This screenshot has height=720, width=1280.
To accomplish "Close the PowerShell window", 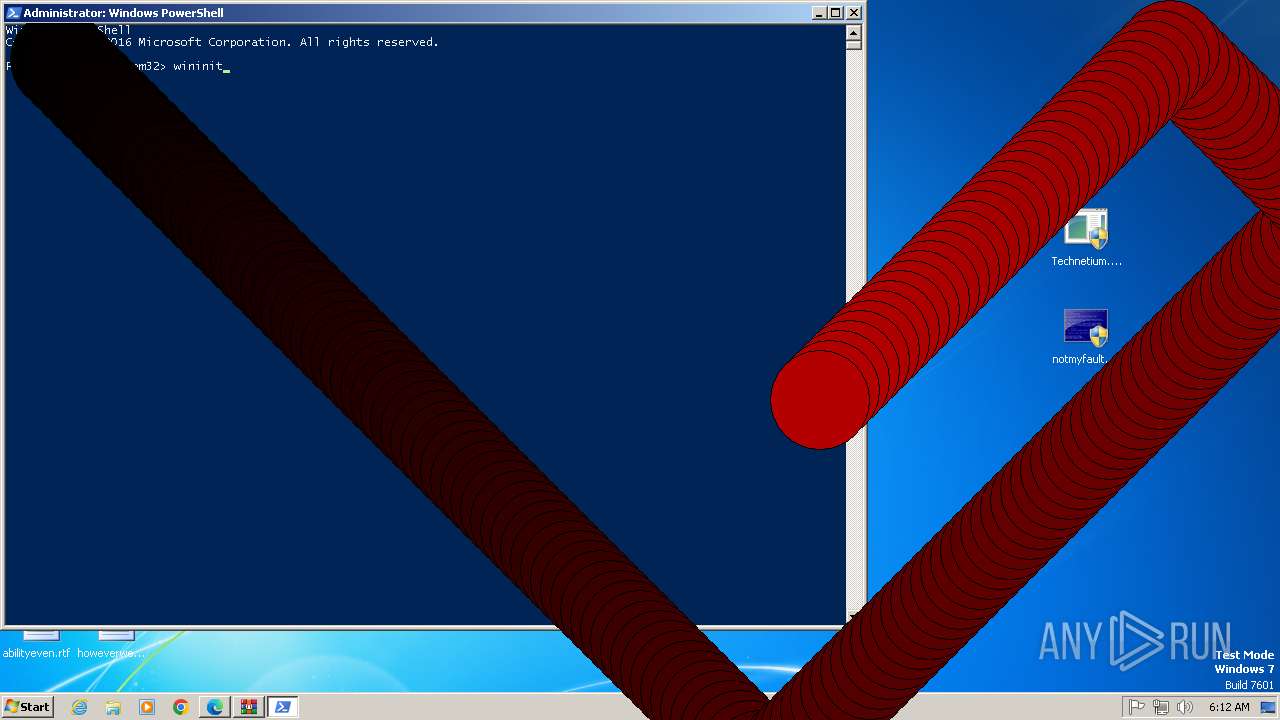I will pyautogui.click(x=854, y=13).
